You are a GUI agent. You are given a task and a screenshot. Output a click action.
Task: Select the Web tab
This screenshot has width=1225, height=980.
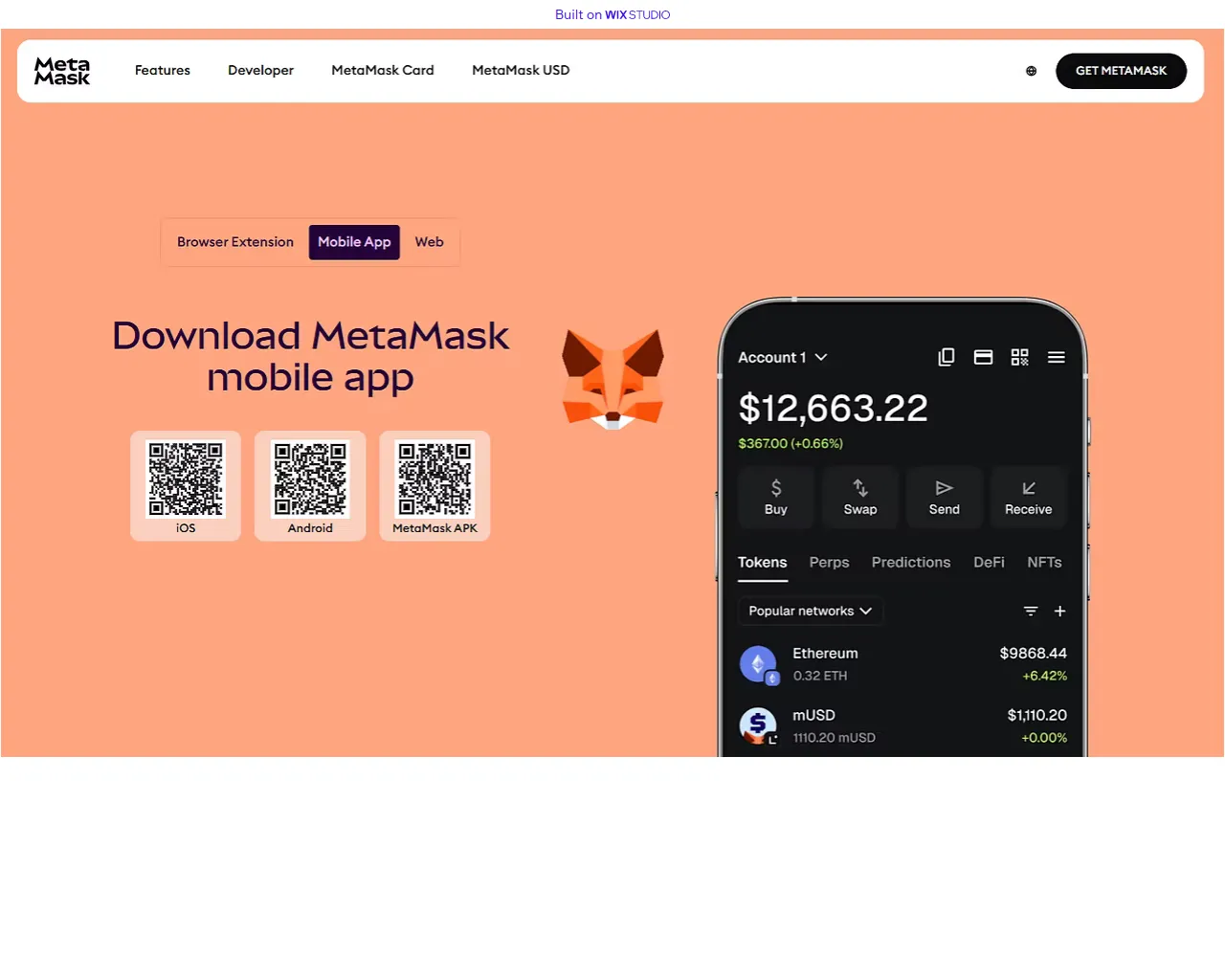point(430,242)
